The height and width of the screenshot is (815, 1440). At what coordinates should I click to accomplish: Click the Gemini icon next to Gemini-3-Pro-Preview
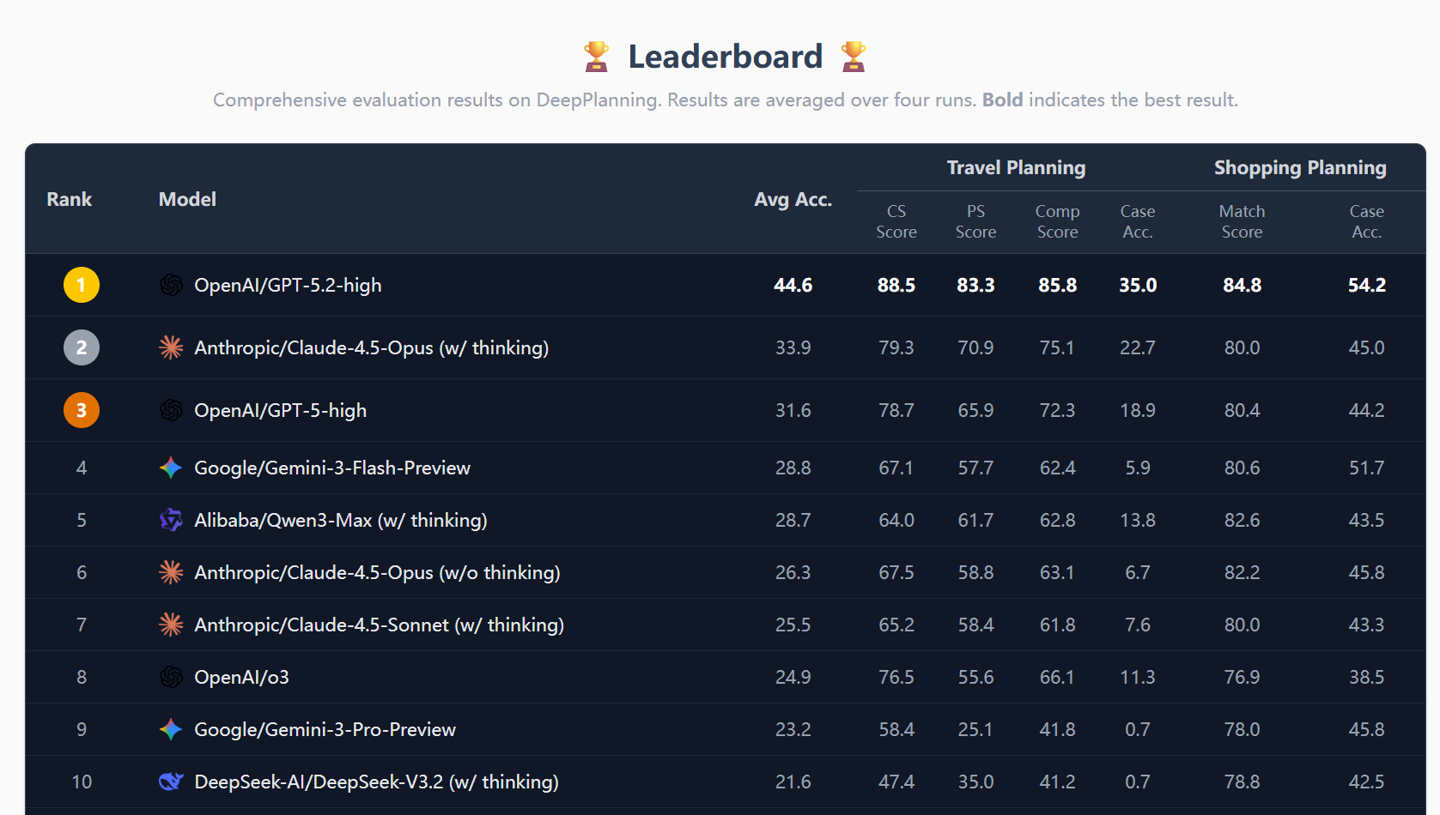[x=171, y=730]
